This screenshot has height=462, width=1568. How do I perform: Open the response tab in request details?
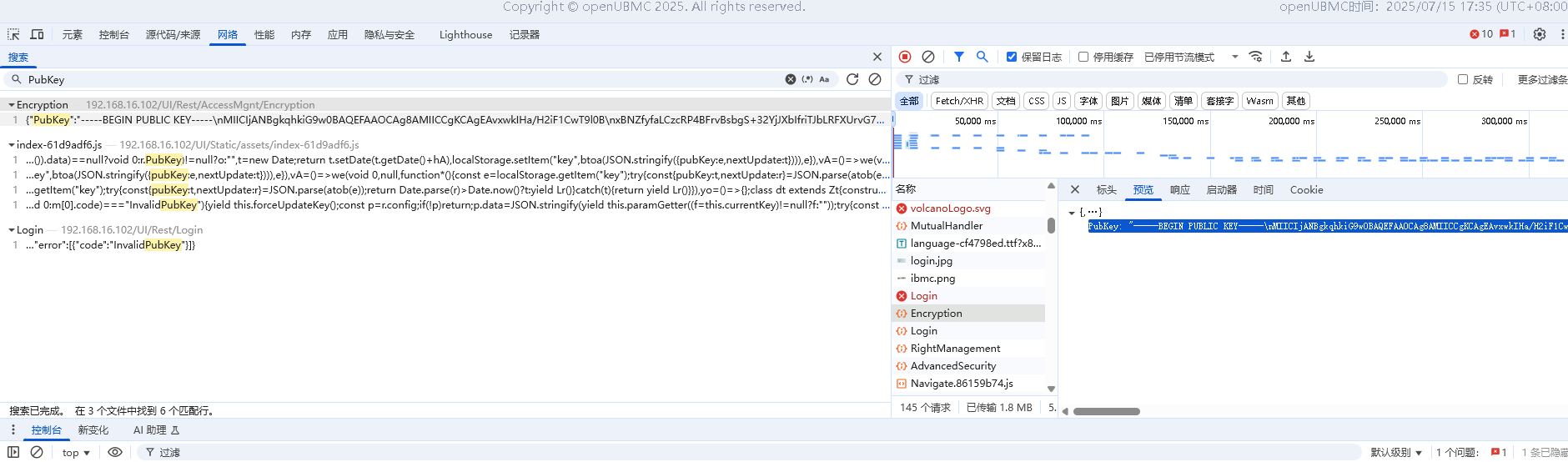point(1179,190)
